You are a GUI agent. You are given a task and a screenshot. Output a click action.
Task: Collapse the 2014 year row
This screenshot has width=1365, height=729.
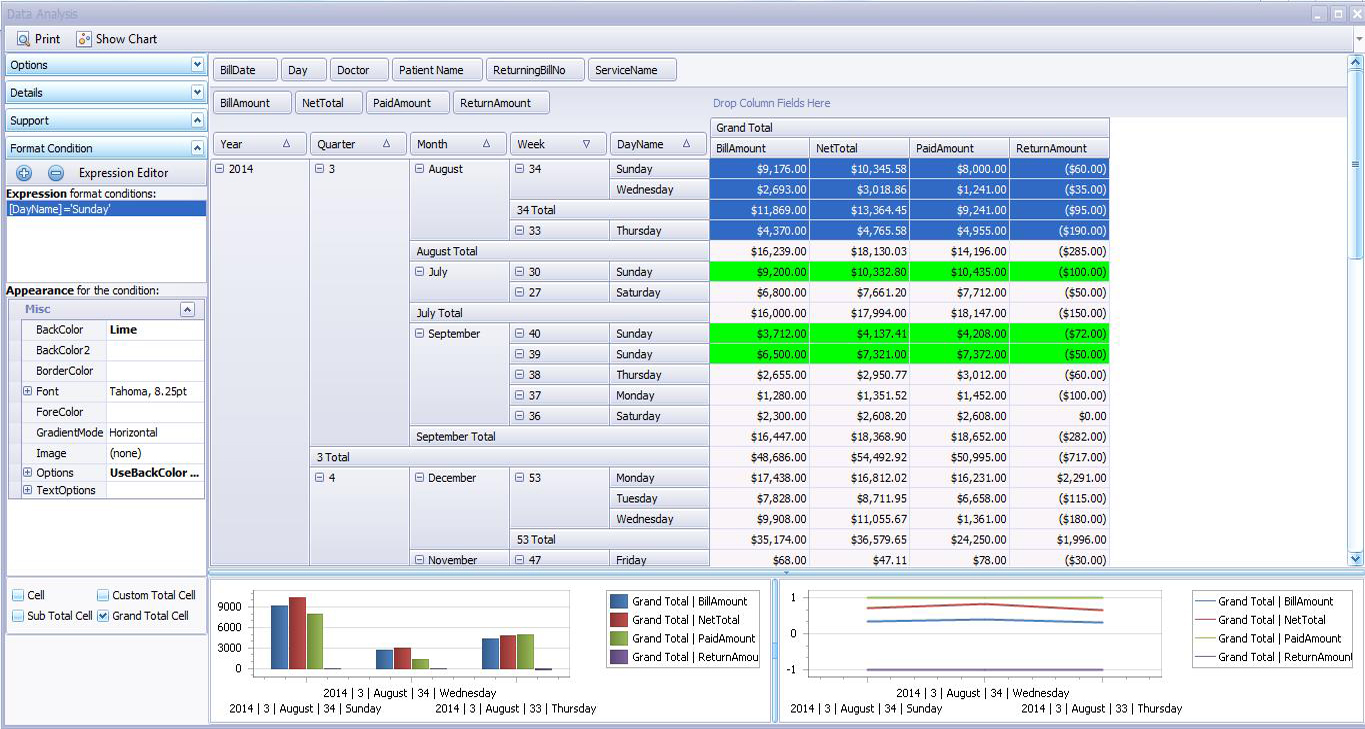tap(220, 169)
